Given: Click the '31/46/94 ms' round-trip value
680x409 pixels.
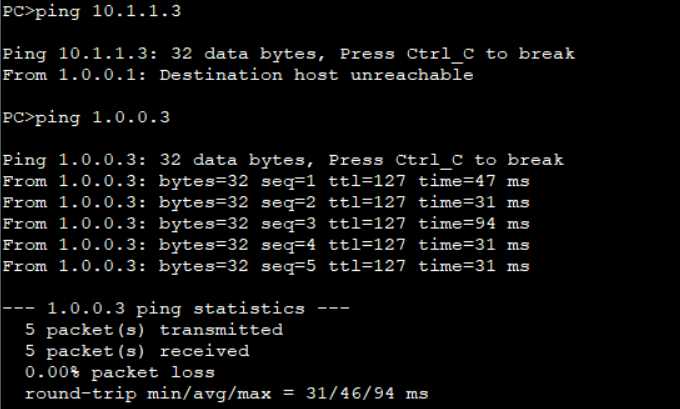Looking at the screenshot, I should click(x=367, y=394).
